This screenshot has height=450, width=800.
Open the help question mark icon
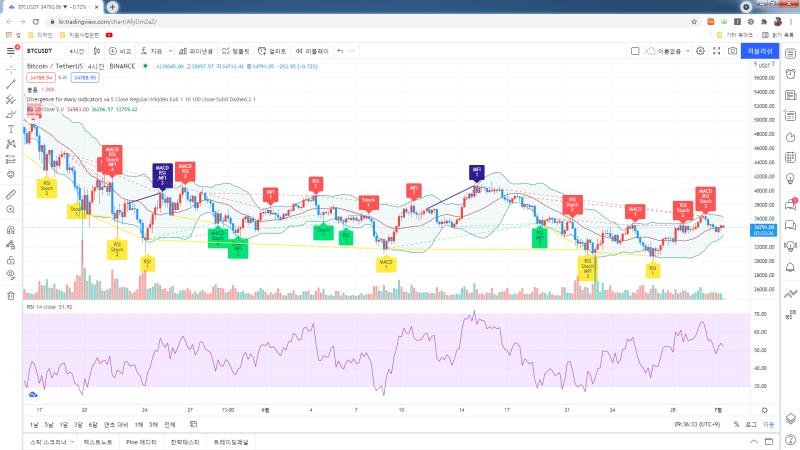point(790,440)
